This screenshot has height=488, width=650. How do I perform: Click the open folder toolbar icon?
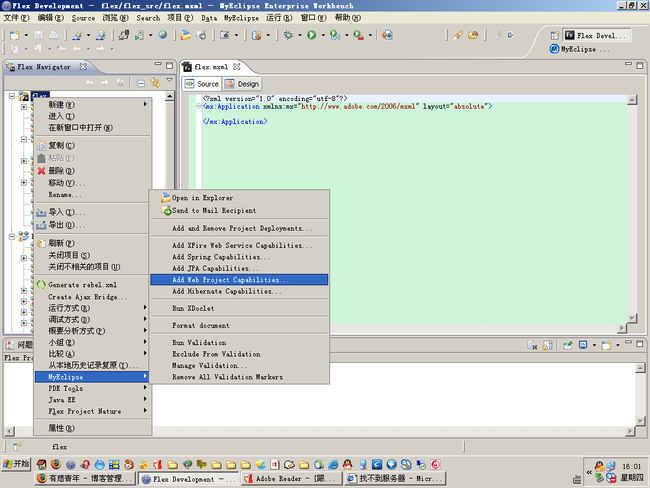click(186, 35)
